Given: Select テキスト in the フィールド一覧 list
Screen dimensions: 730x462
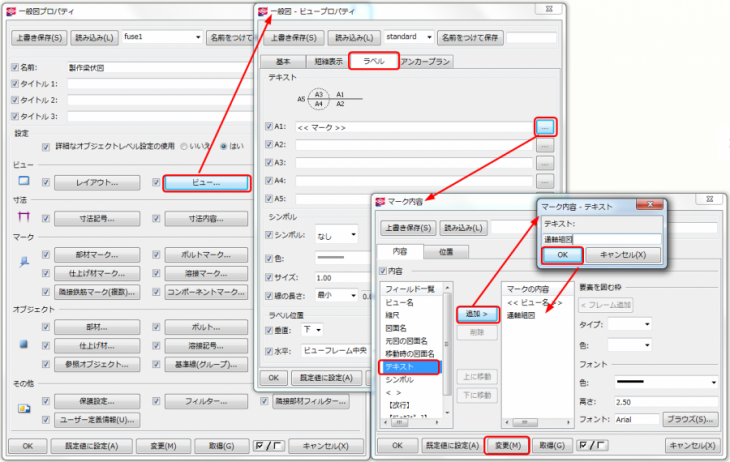Looking at the screenshot, I should 409,367.
